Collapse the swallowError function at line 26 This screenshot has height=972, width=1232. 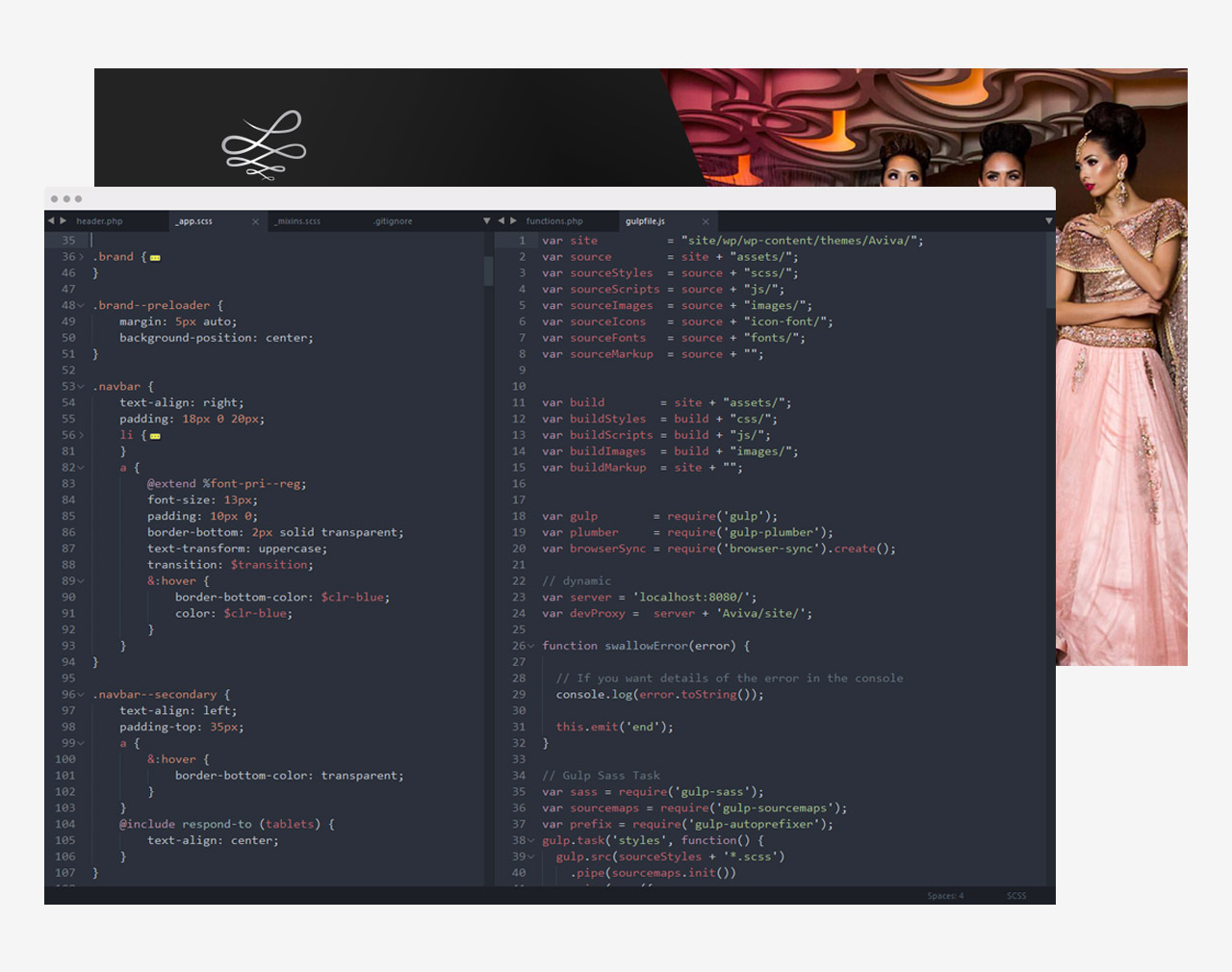click(531, 646)
